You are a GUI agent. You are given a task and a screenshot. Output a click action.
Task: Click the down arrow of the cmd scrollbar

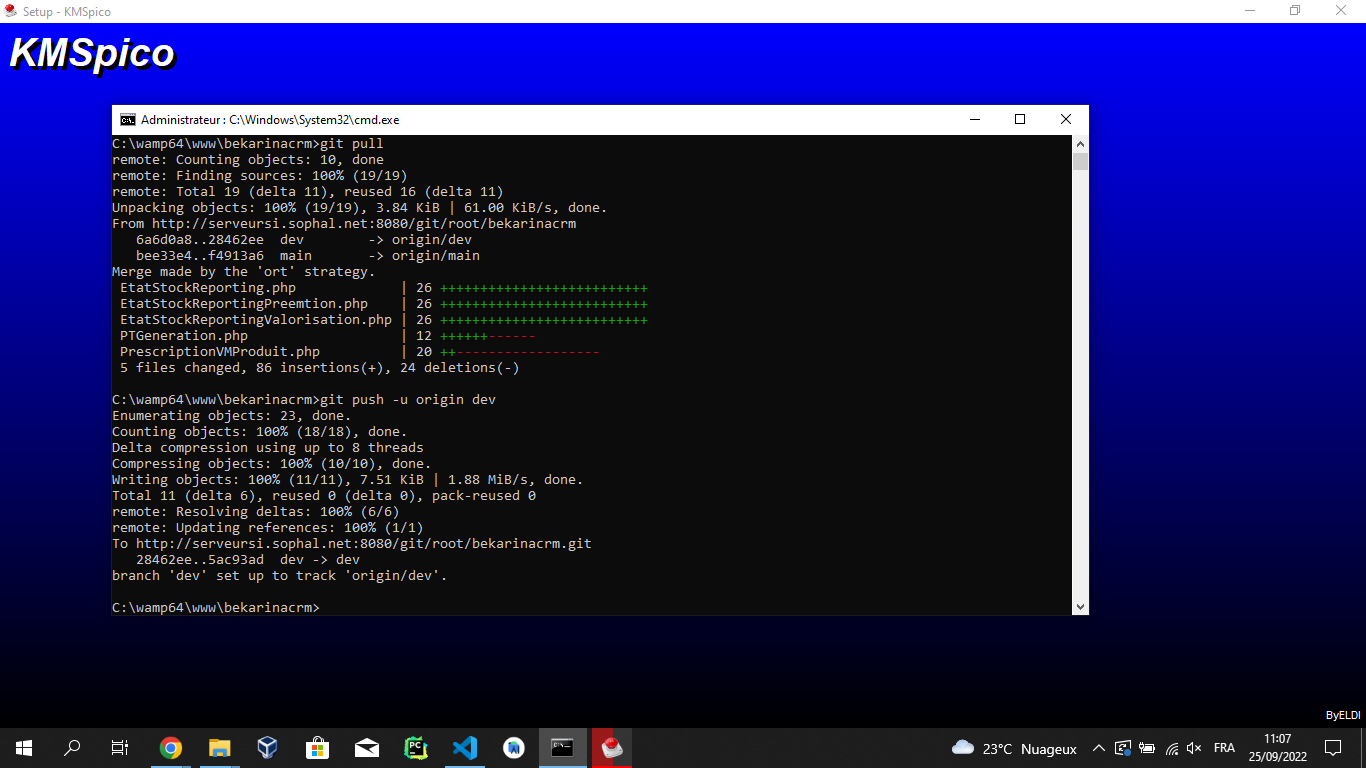[1080, 606]
